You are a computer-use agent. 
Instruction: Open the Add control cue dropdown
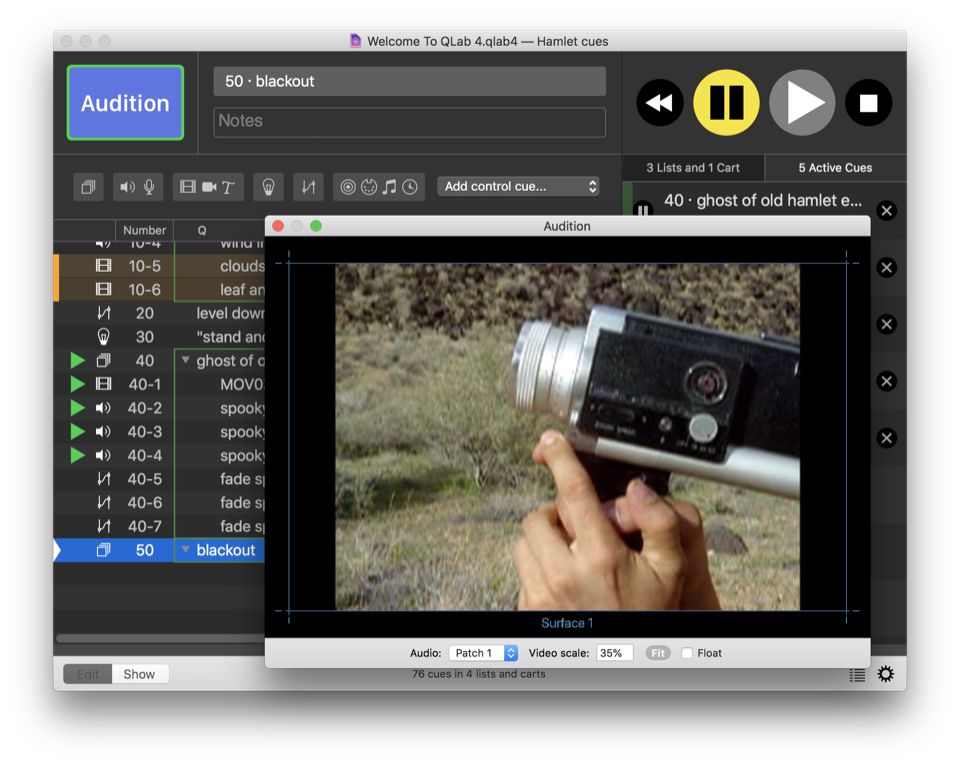pyautogui.click(x=519, y=187)
